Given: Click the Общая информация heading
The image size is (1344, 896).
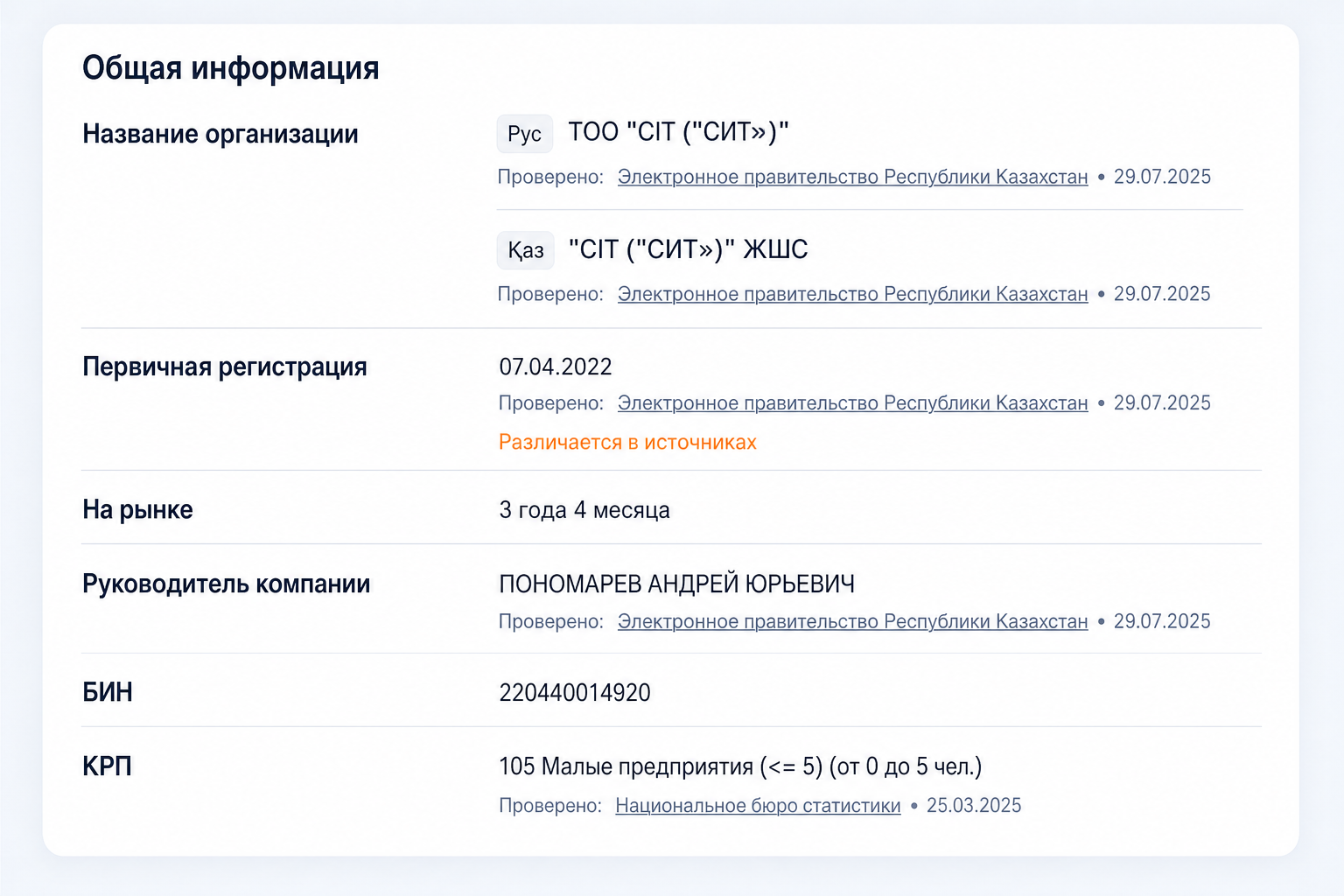Looking at the screenshot, I should coord(231,68).
